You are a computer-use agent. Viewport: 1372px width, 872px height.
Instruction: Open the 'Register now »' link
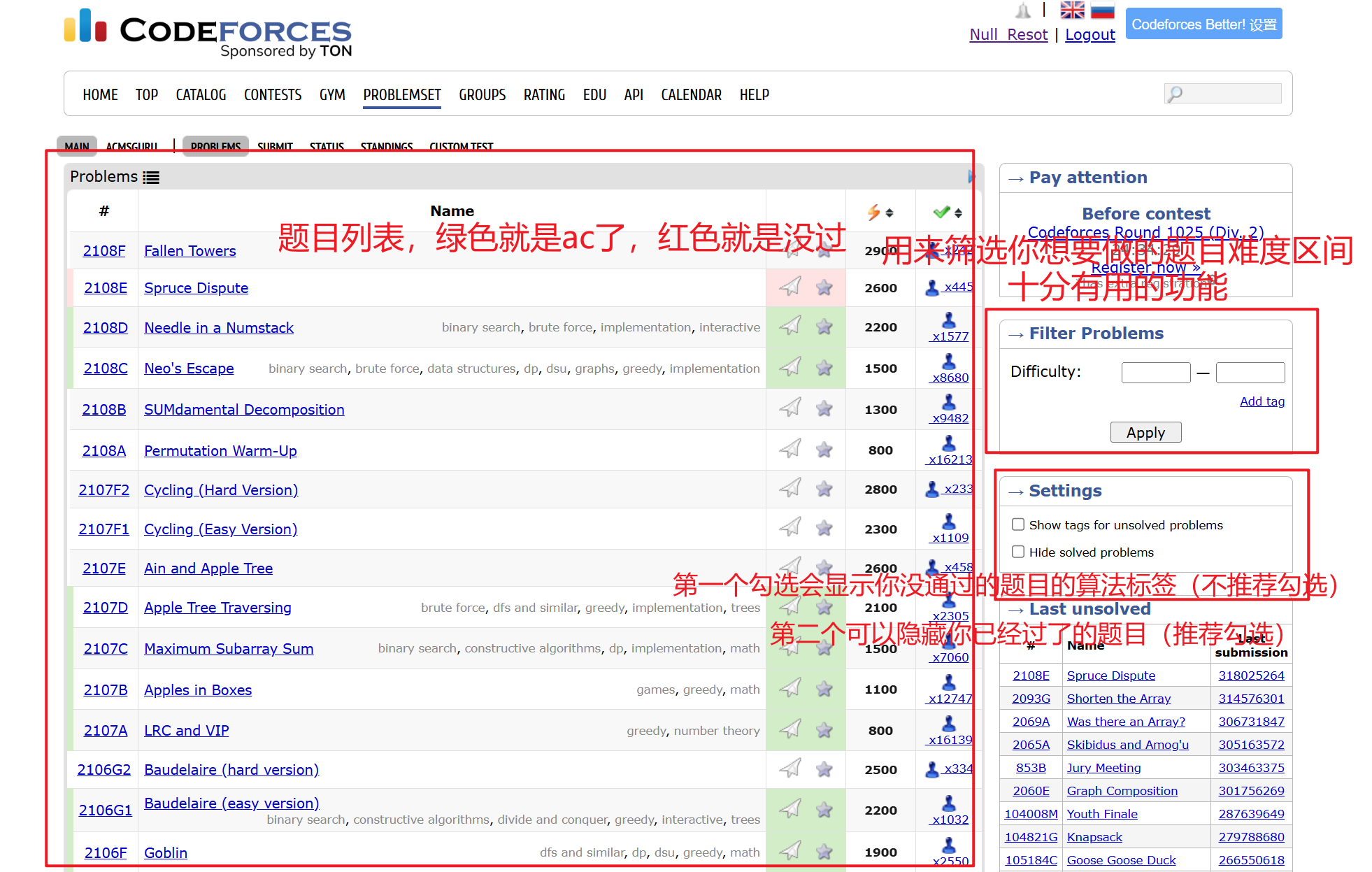pos(1144,267)
